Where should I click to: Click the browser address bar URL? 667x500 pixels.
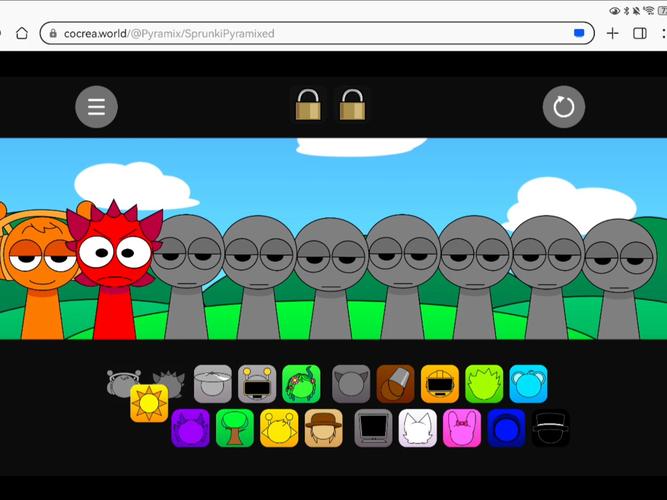click(169, 33)
